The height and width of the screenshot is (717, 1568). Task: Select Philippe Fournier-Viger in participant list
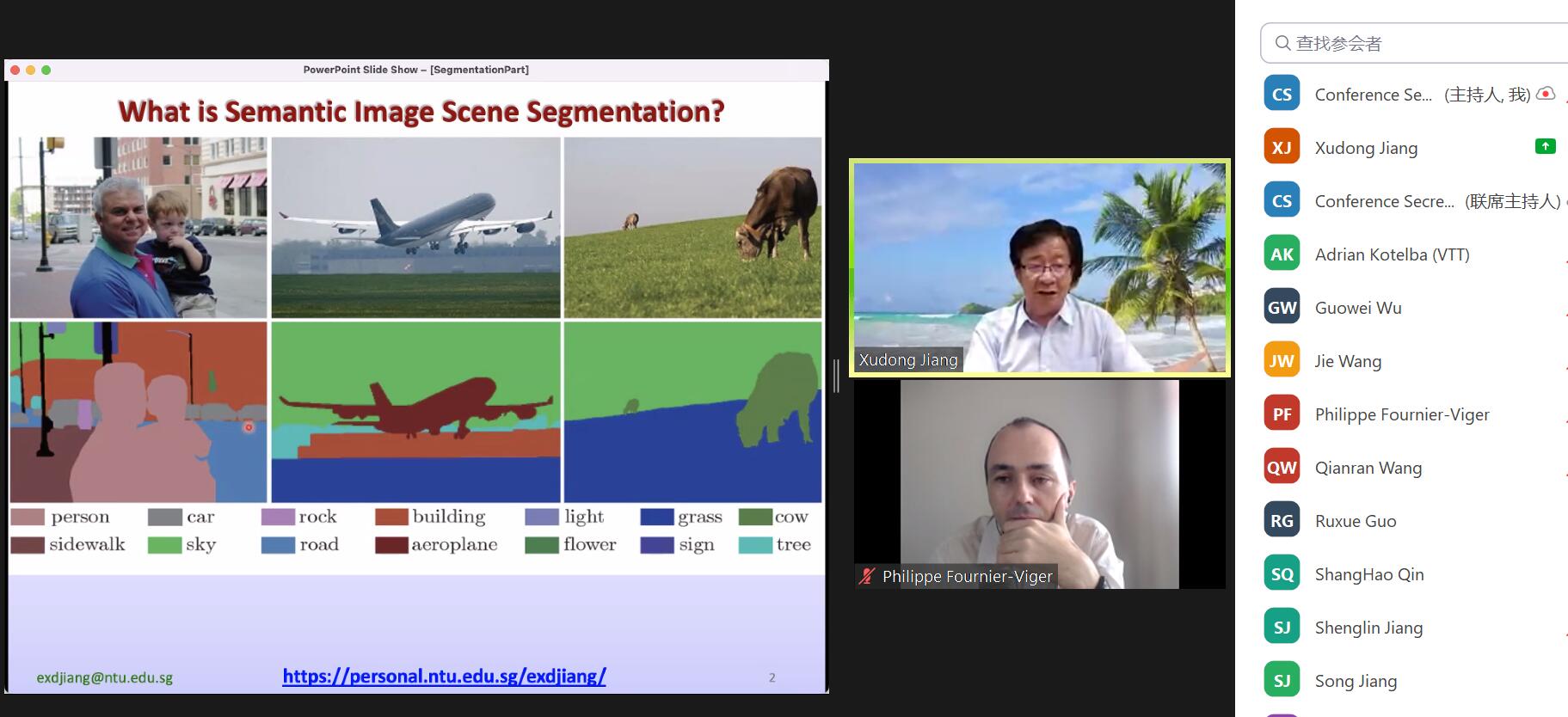(1402, 414)
